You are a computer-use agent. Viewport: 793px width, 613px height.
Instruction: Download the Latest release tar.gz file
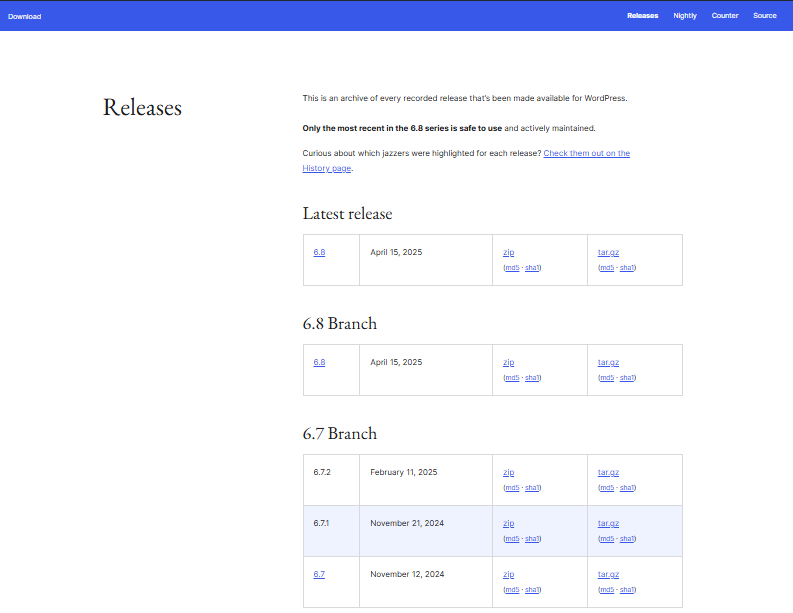pyautogui.click(x=608, y=252)
